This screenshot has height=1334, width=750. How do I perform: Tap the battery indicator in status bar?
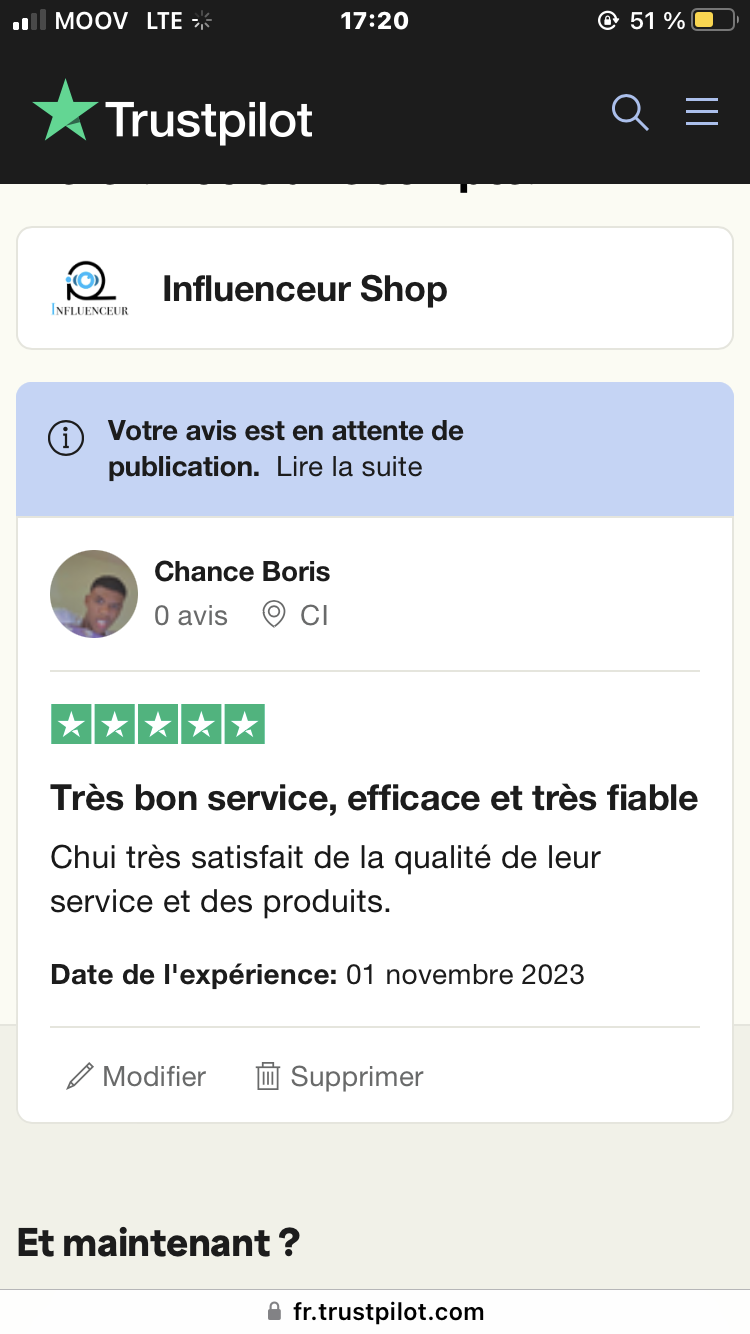pos(714,20)
